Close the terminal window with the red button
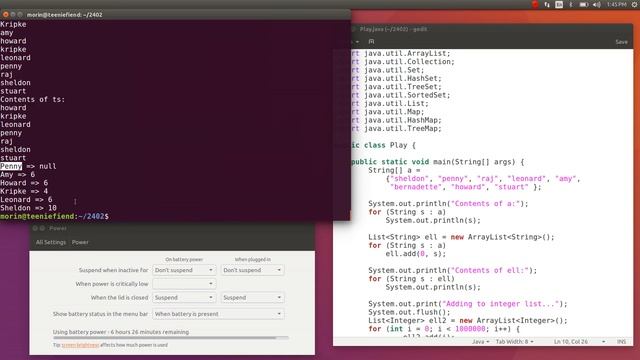This screenshot has height=360, width=640. coord(5,14)
